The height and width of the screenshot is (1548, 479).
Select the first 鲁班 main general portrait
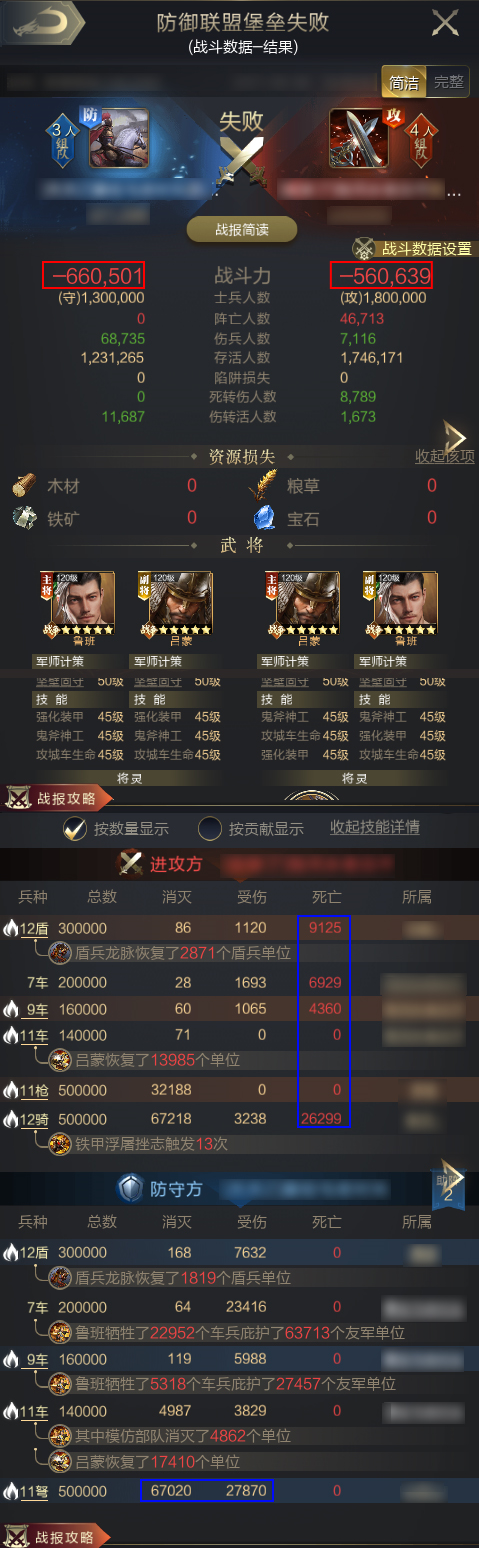pos(78,605)
